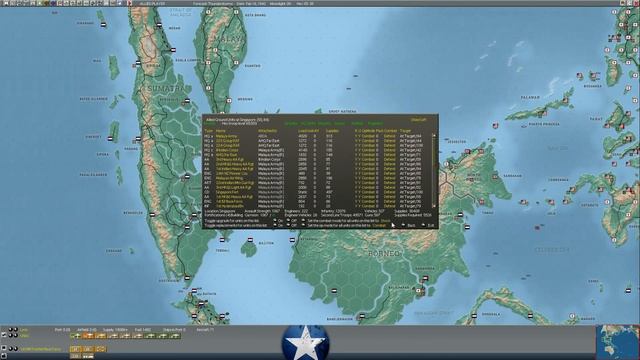Open the 3rd HKSA Light AA Rgt unit
This screenshot has height=360, width=640.
coord(233,187)
